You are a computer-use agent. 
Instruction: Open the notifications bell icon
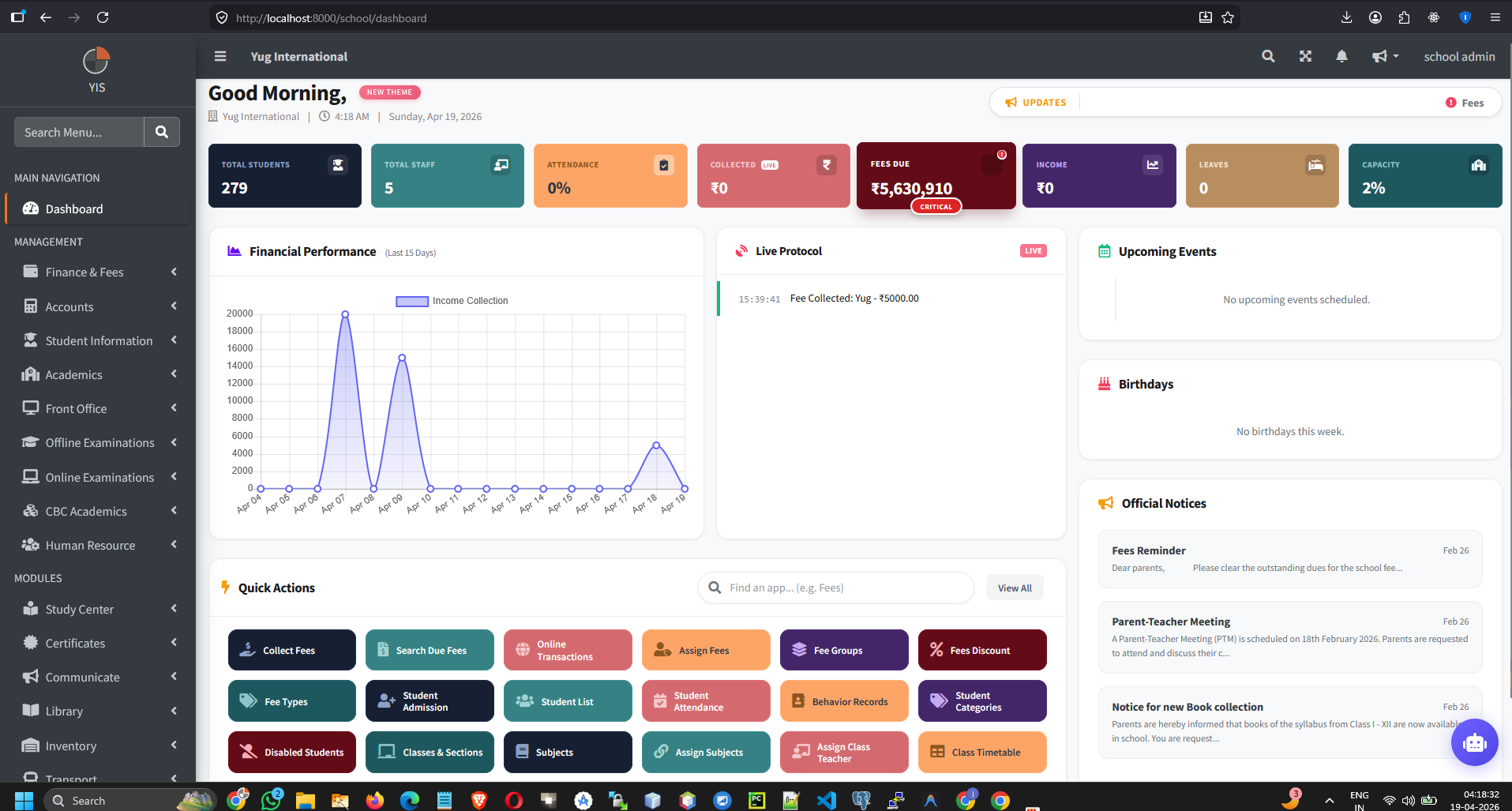click(1342, 56)
